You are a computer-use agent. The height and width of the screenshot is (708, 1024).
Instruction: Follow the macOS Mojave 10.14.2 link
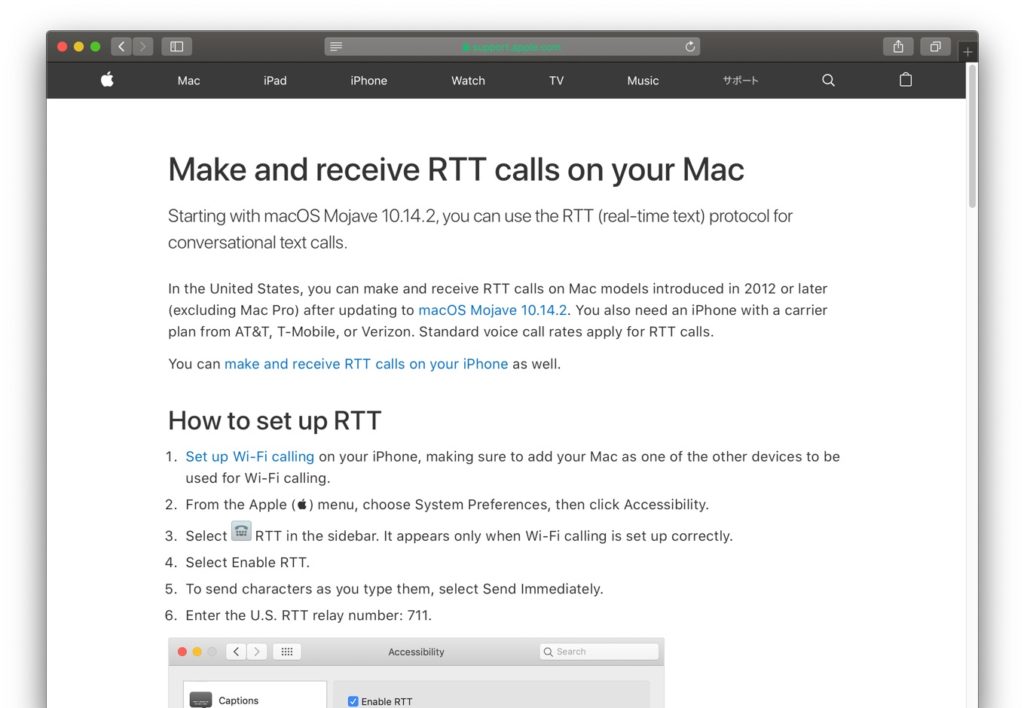[492, 310]
